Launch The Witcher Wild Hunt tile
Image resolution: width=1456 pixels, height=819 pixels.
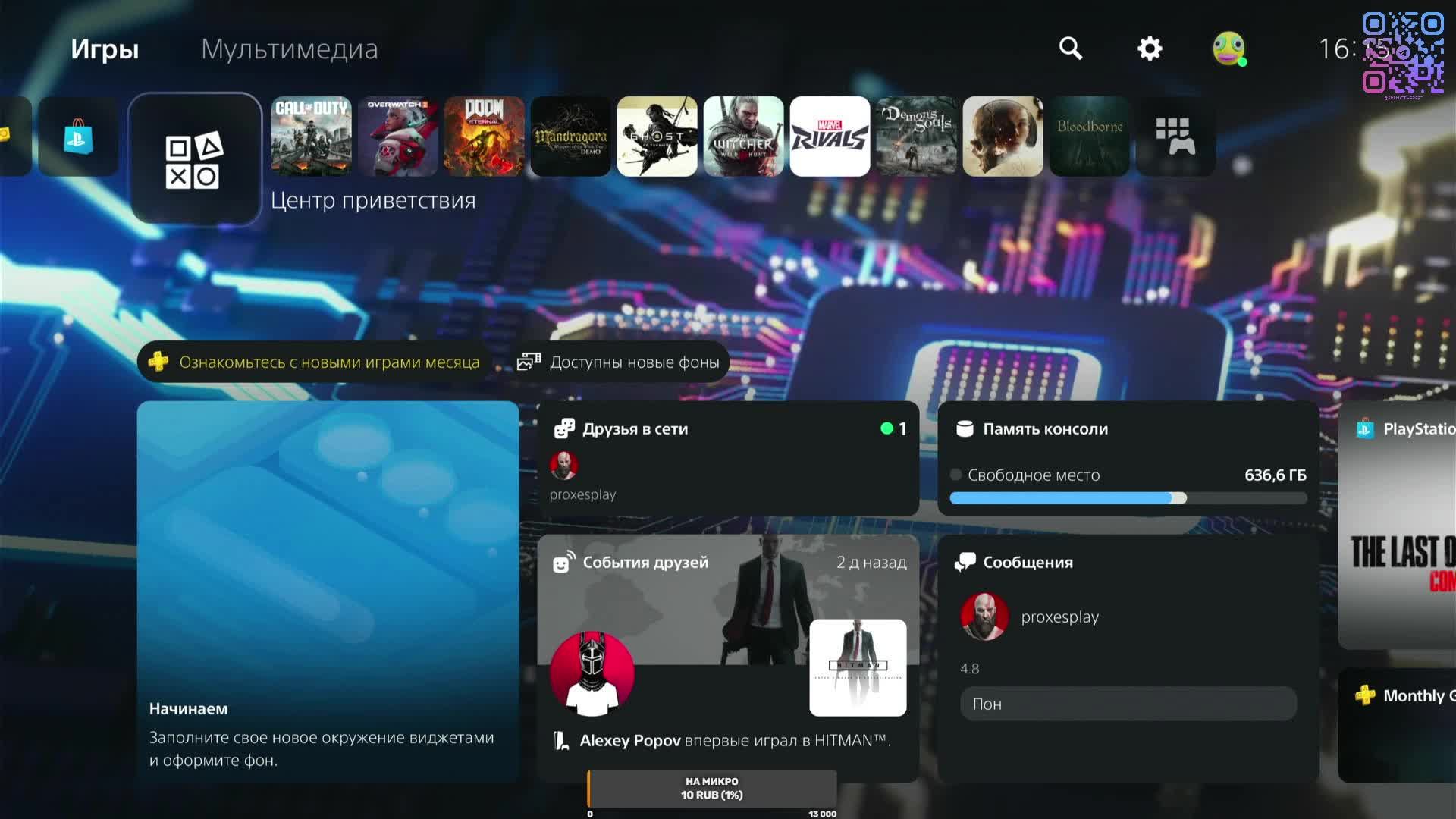(x=743, y=136)
